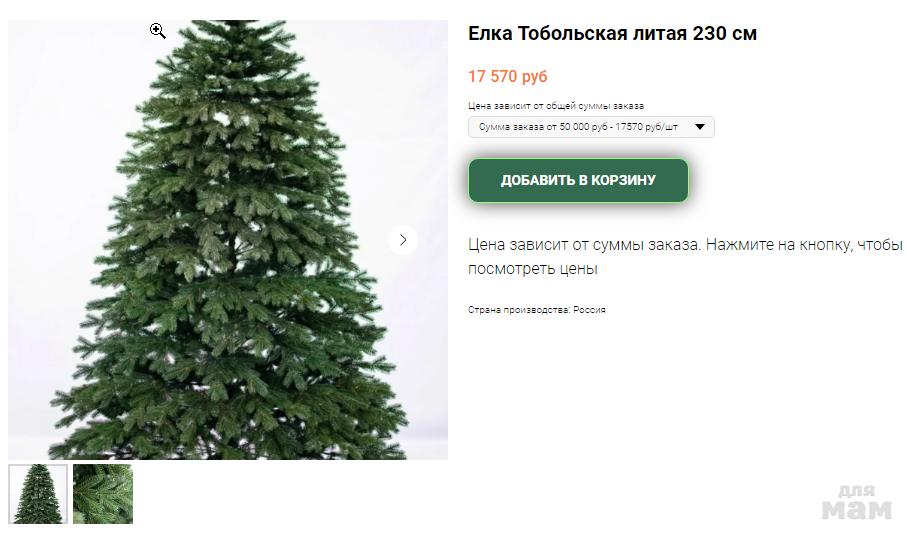
Task: Select the full tree thumbnail
Action: click(x=38, y=494)
